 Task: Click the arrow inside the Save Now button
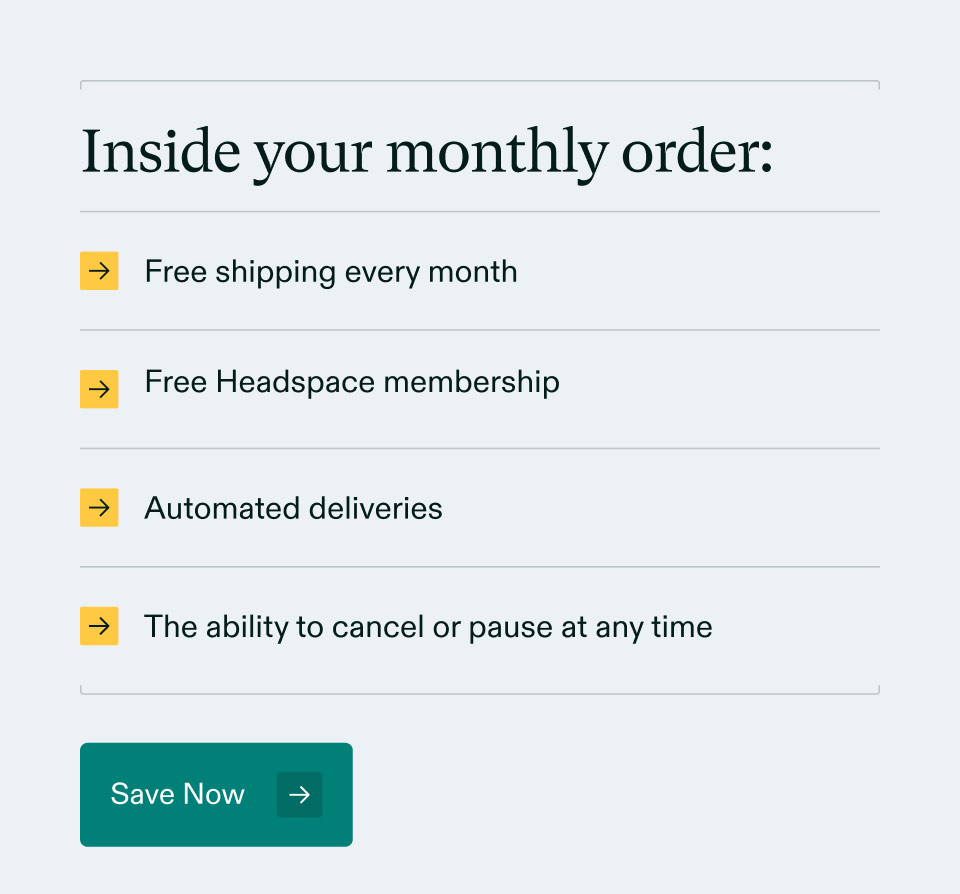[299, 794]
